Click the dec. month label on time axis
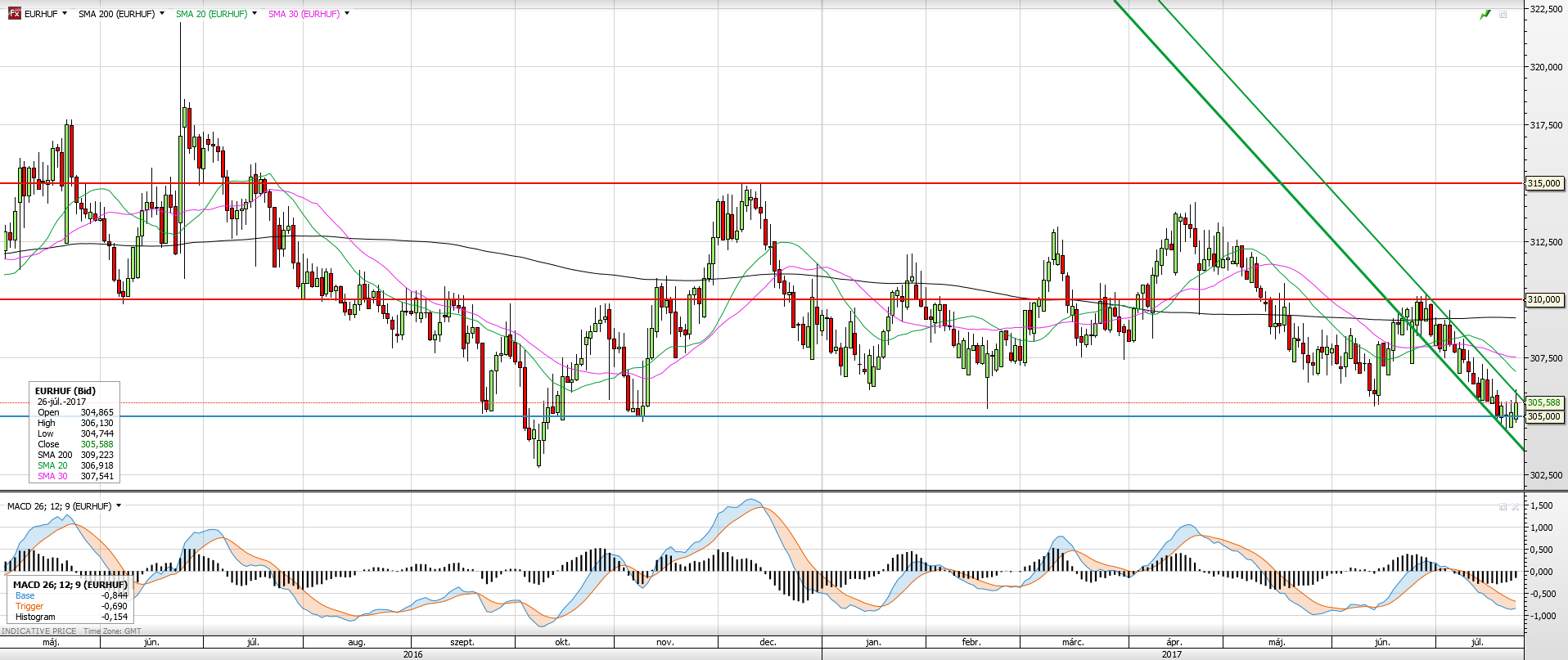 768,642
